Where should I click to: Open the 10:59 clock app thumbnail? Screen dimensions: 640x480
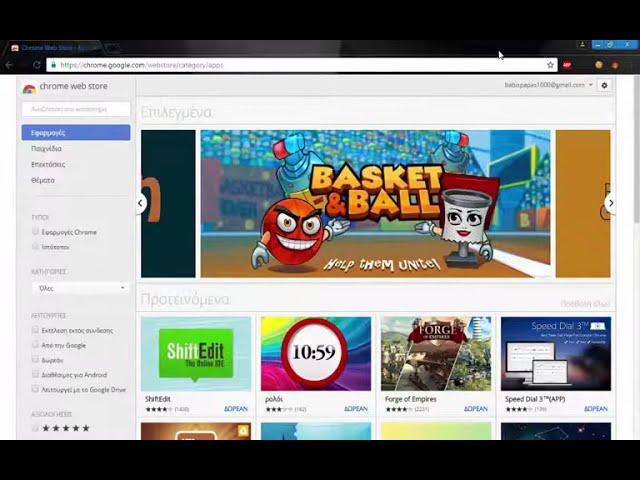316,354
